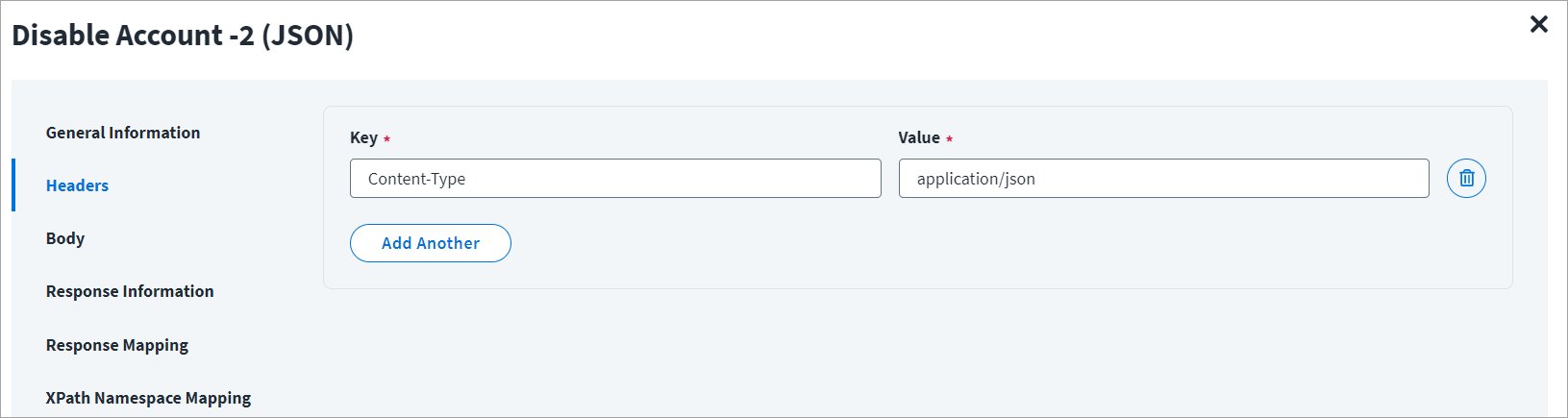Select the Headers section in sidebar
The image size is (1568, 418).
[x=77, y=185]
